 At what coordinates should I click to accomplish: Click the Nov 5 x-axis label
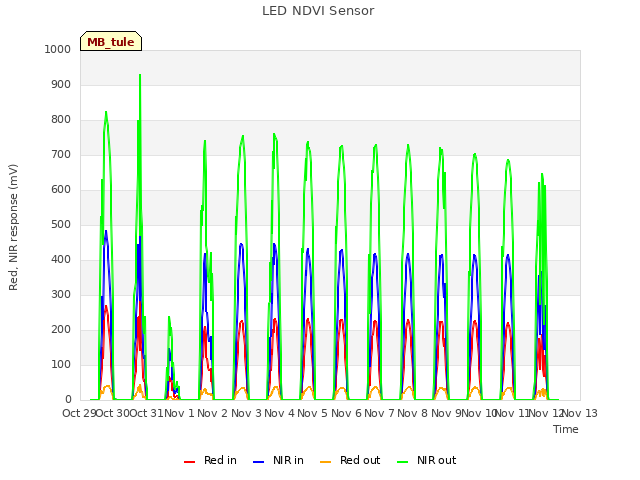(313, 413)
